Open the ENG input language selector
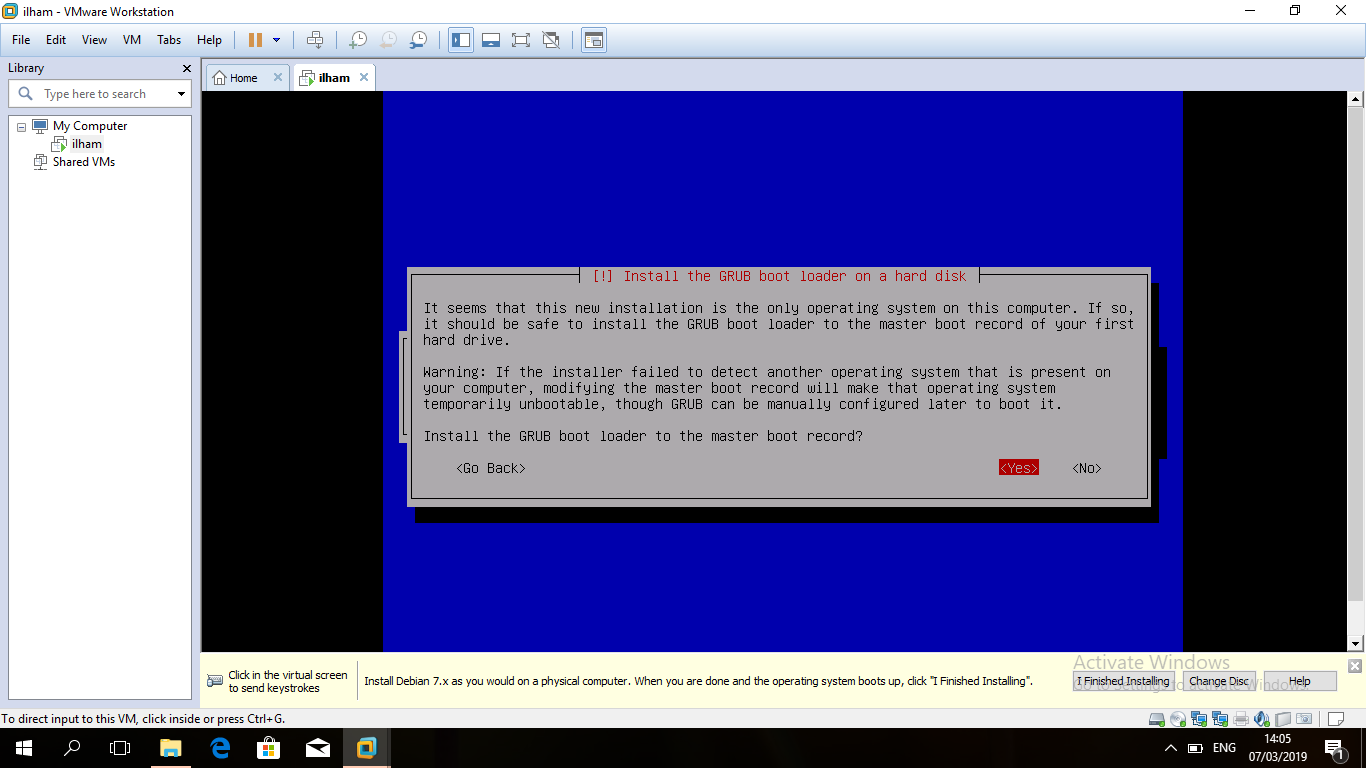 coord(1224,748)
